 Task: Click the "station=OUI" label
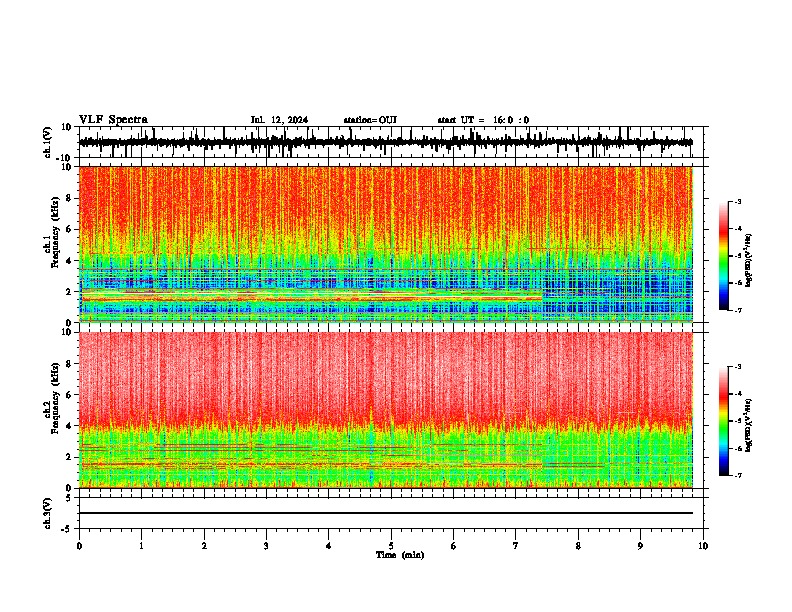[370, 120]
